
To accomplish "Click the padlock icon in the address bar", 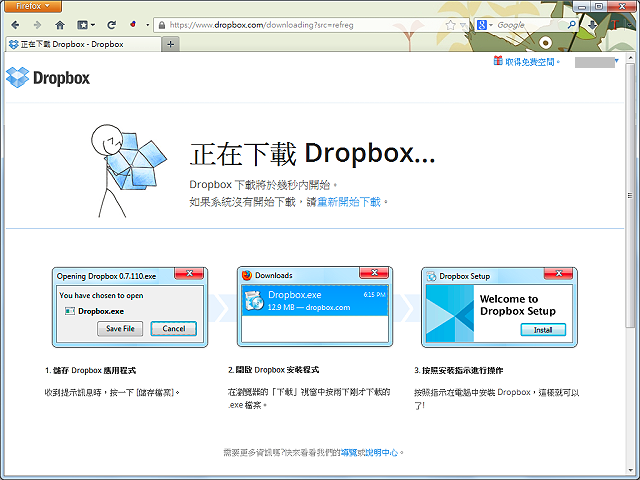I will pyautogui.click(x=162, y=25).
